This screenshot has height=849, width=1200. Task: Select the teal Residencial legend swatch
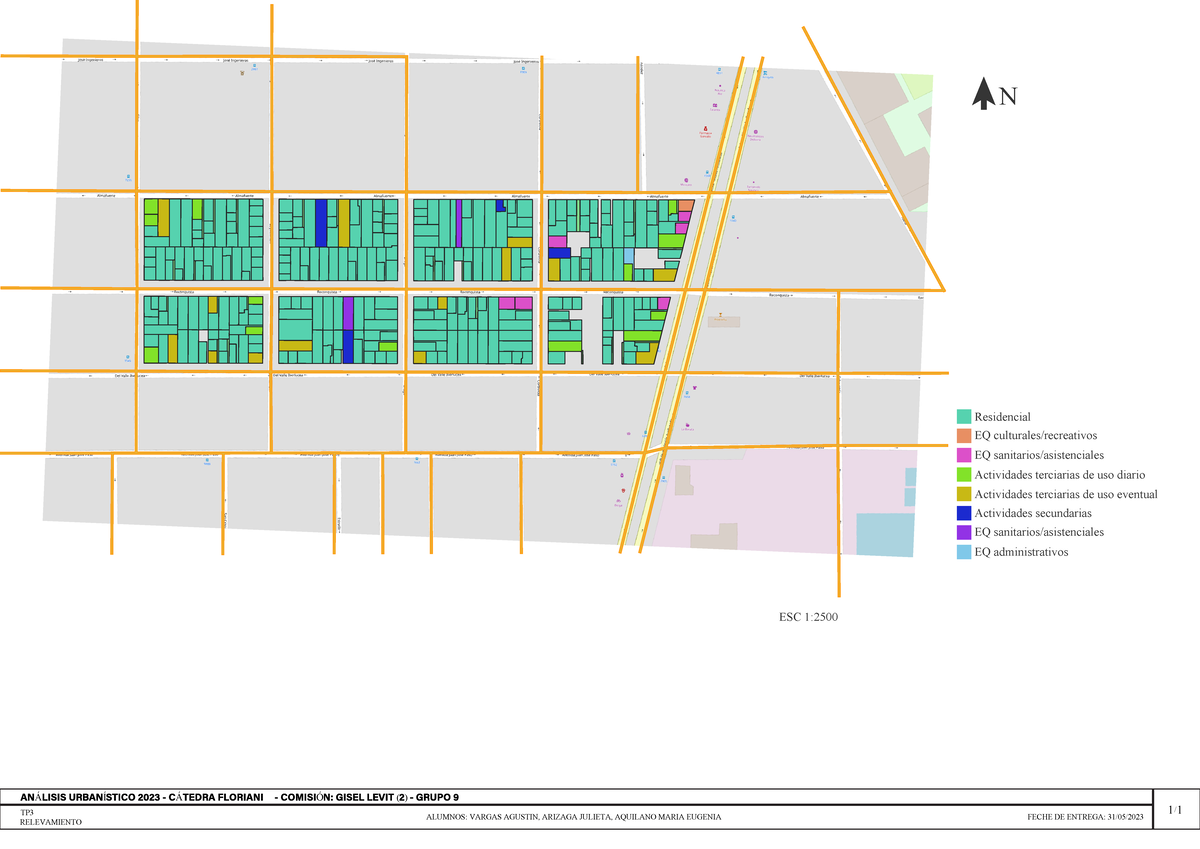[x=964, y=417]
